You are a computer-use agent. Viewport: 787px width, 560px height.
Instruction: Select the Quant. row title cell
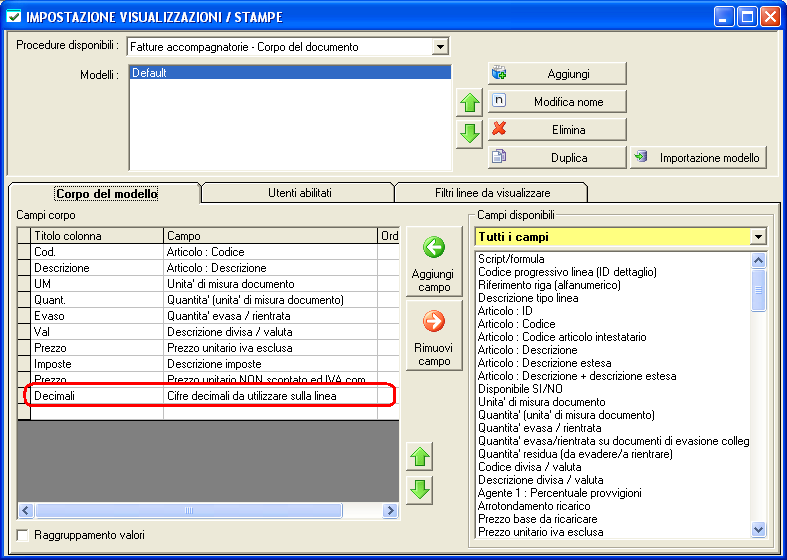97,300
